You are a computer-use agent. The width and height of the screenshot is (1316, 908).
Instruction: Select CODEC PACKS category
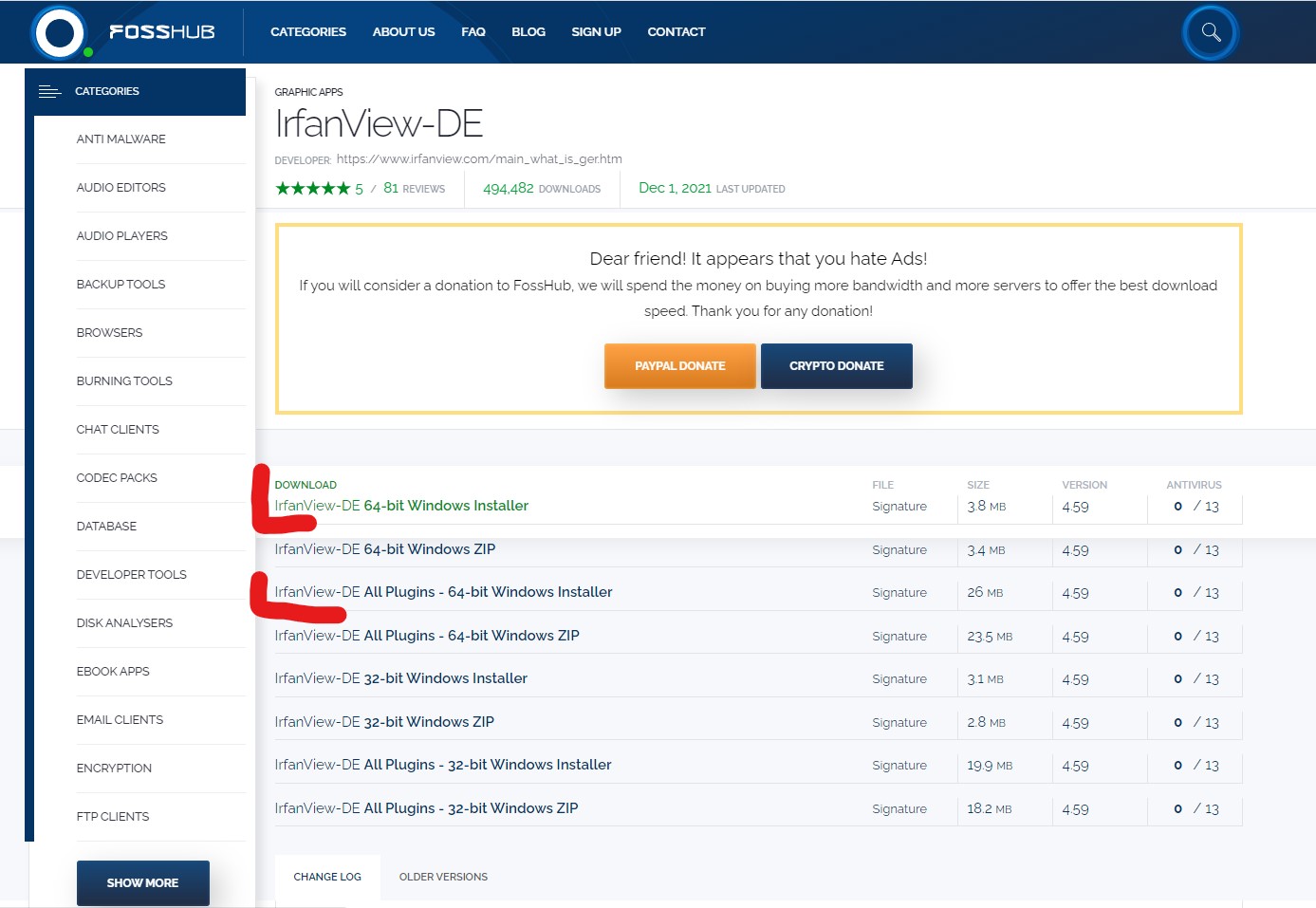click(117, 478)
